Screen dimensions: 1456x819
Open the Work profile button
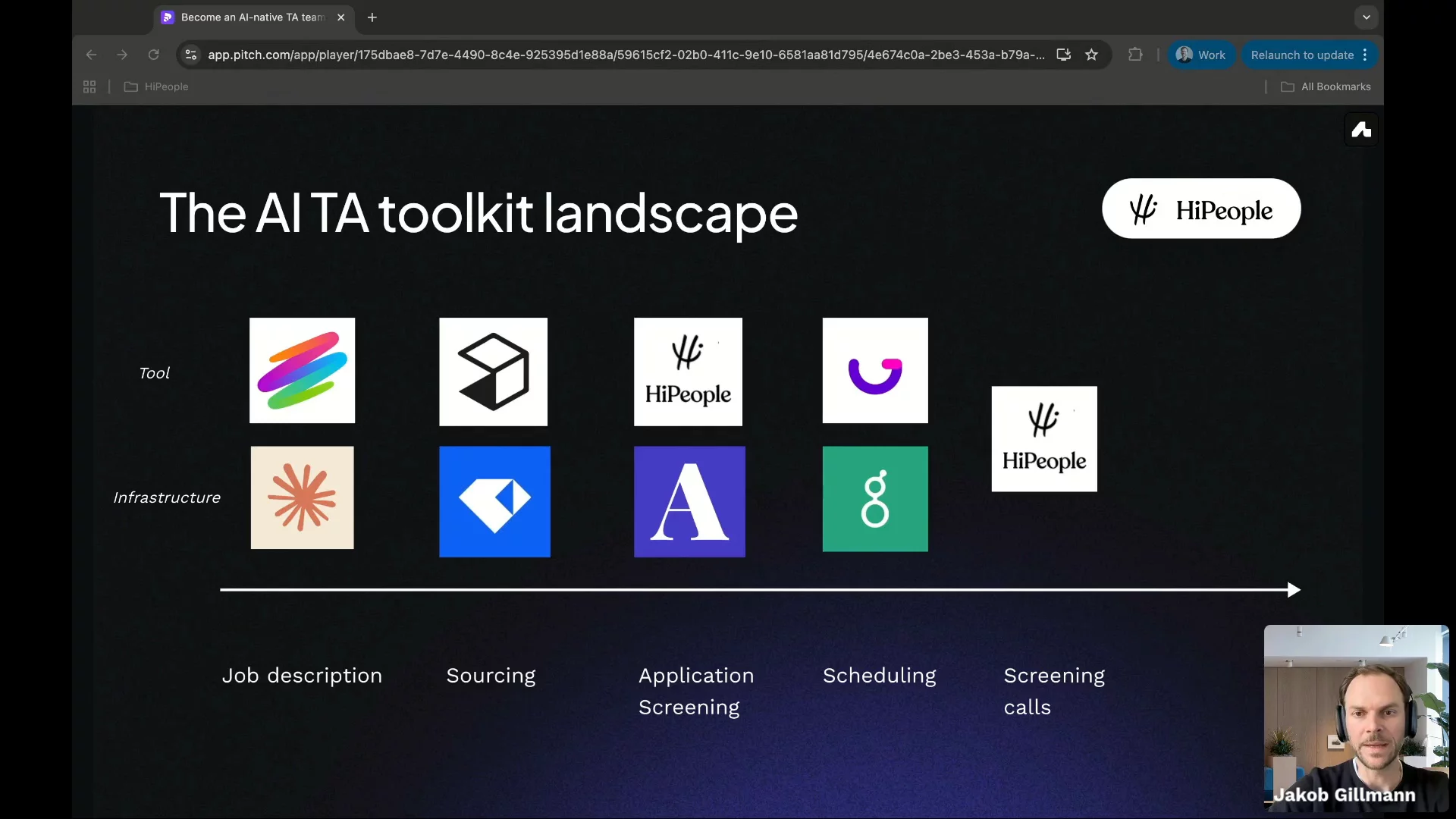tap(1201, 55)
